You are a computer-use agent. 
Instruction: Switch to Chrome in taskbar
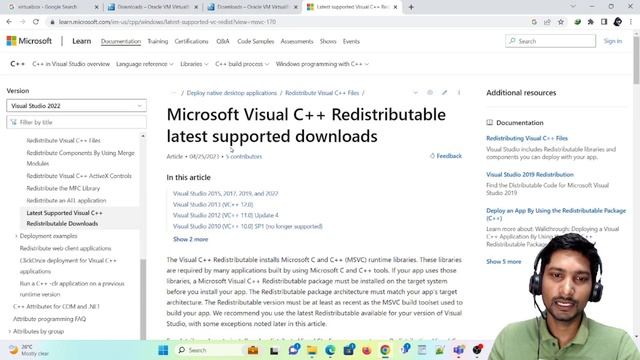385,350
